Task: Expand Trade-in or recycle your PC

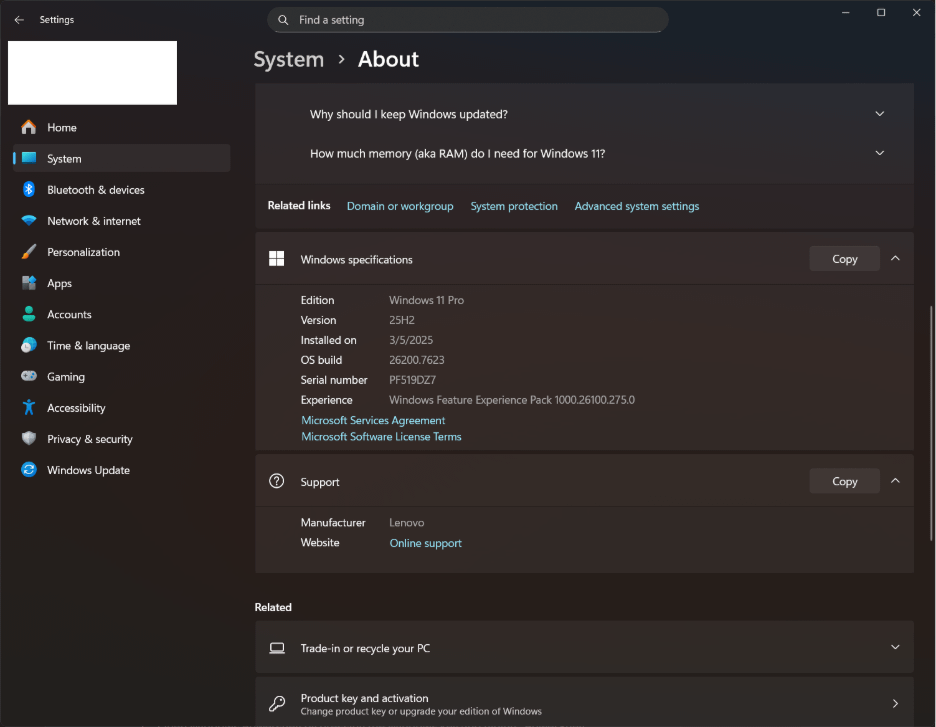Action: point(895,648)
